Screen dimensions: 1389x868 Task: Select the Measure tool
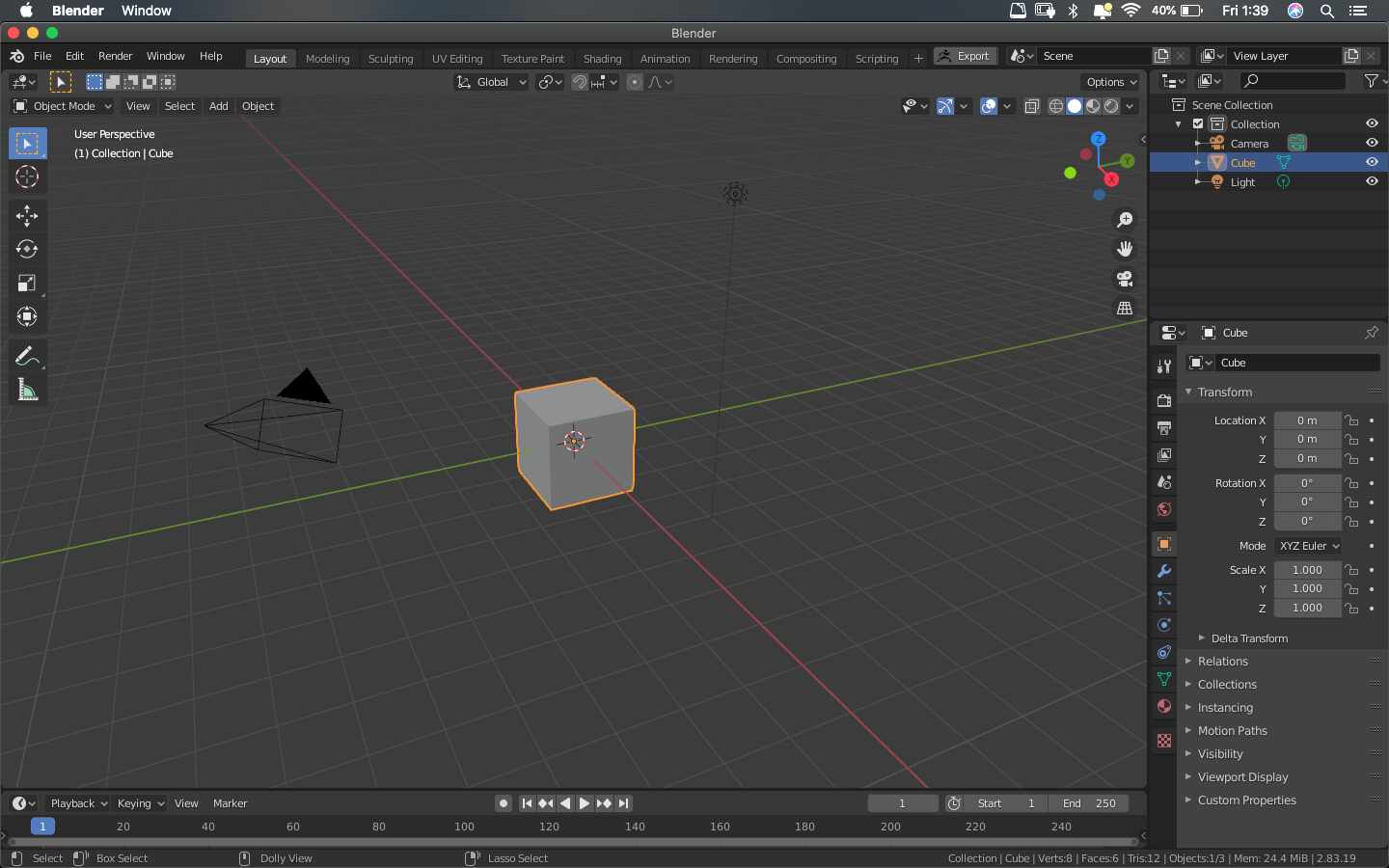pos(27,391)
